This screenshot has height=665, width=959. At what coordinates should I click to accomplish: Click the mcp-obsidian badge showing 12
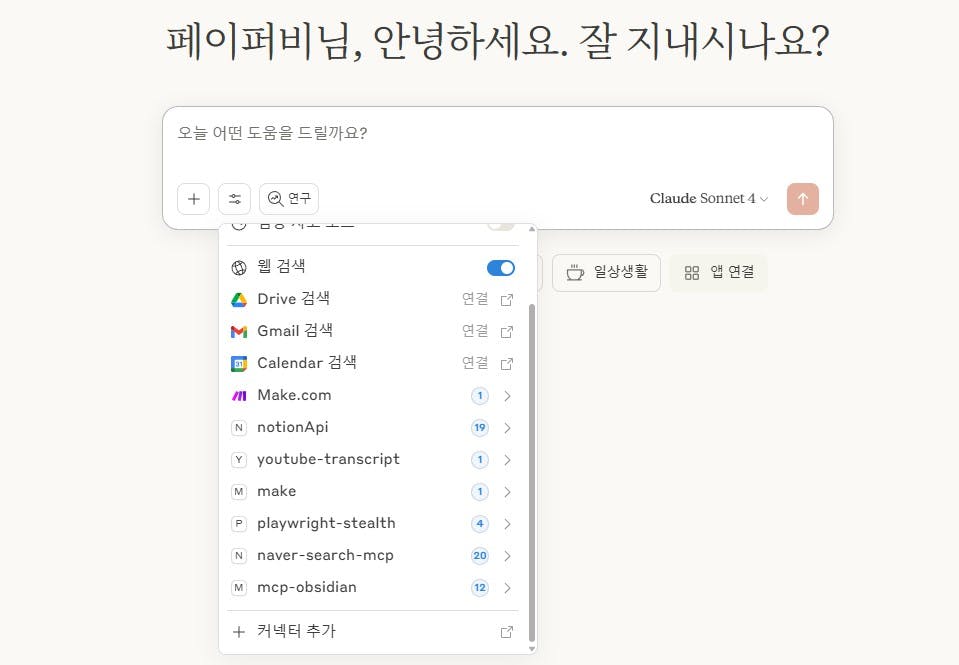coord(480,588)
